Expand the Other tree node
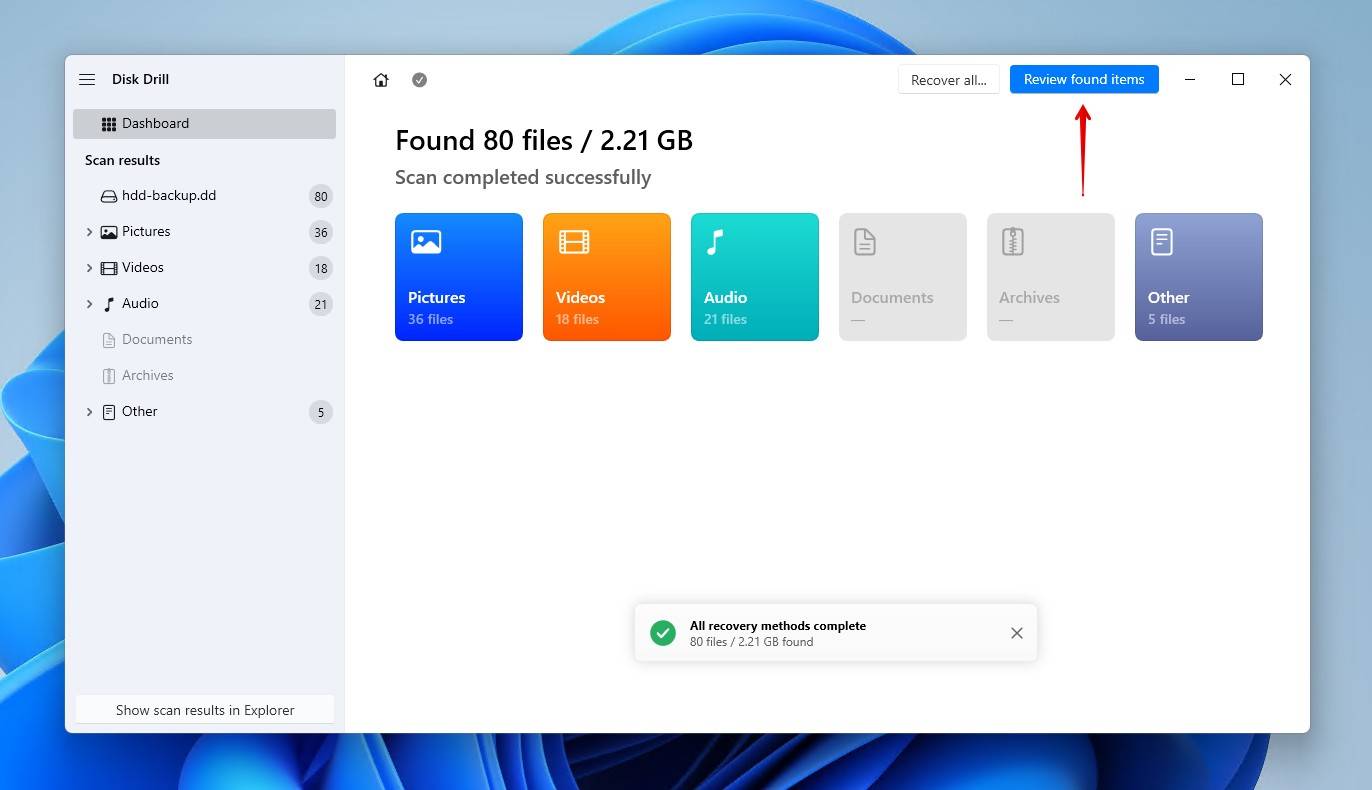This screenshot has width=1372, height=790. tap(89, 412)
